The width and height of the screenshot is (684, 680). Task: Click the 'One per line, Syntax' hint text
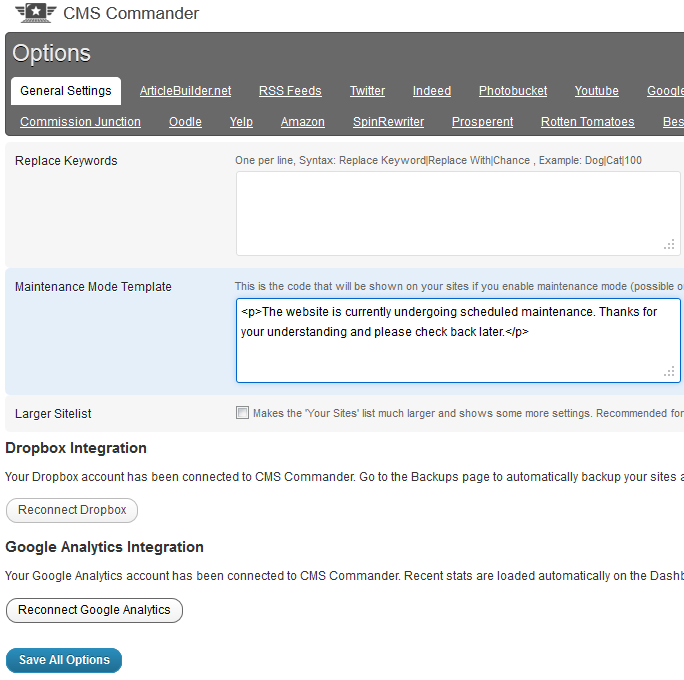[438, 160]
